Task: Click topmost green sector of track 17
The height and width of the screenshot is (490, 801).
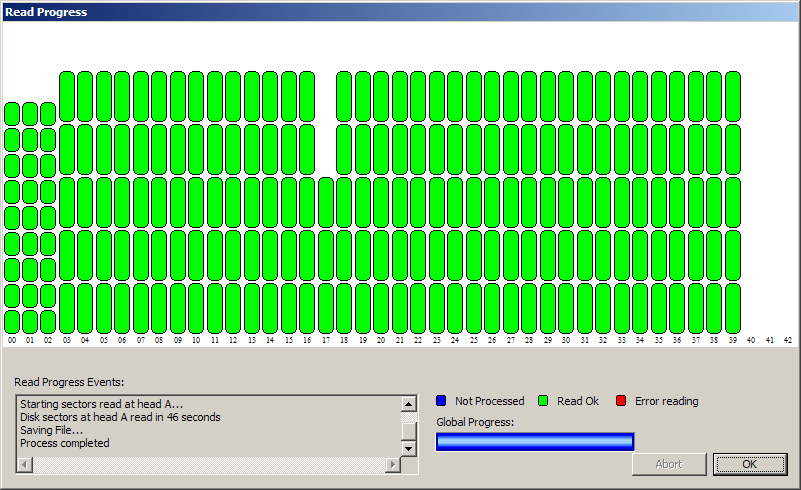Action: (x=325, y=201)
